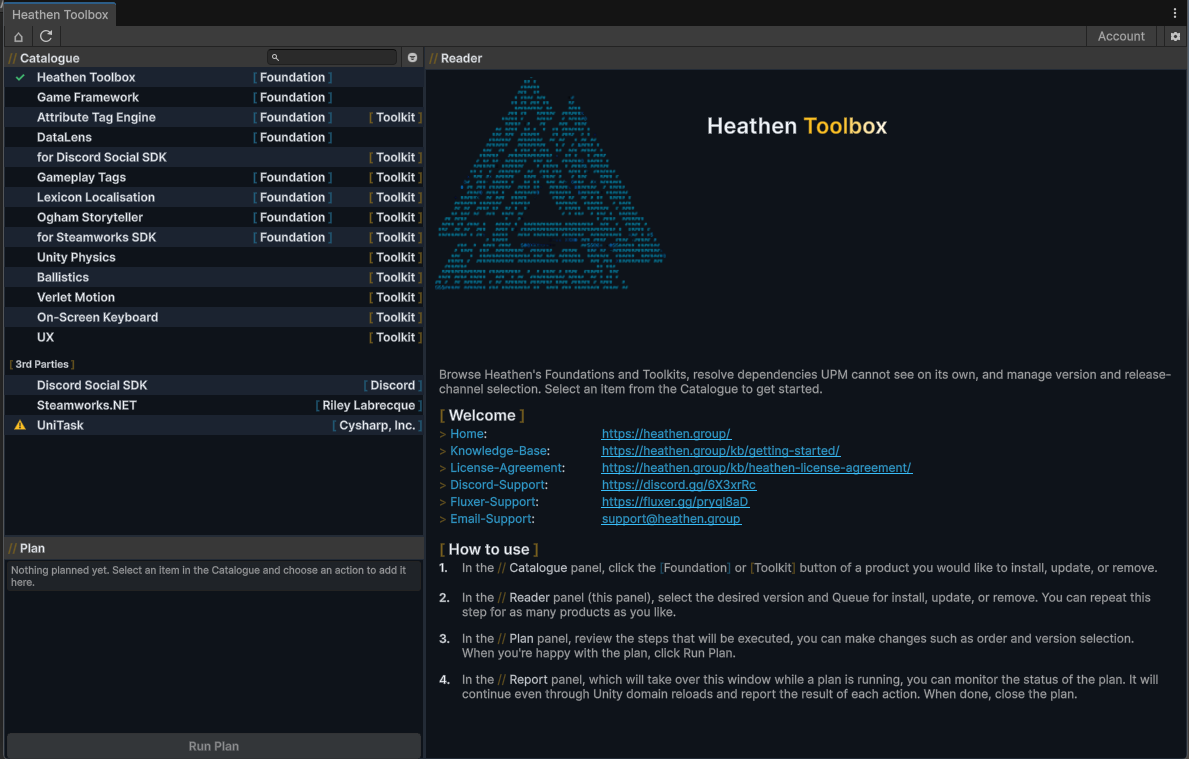Select the Steamworks.NET catalogue row
The height and width of the screenshot is (759, 1189).
pyautogui.click(x=214, y=406)
